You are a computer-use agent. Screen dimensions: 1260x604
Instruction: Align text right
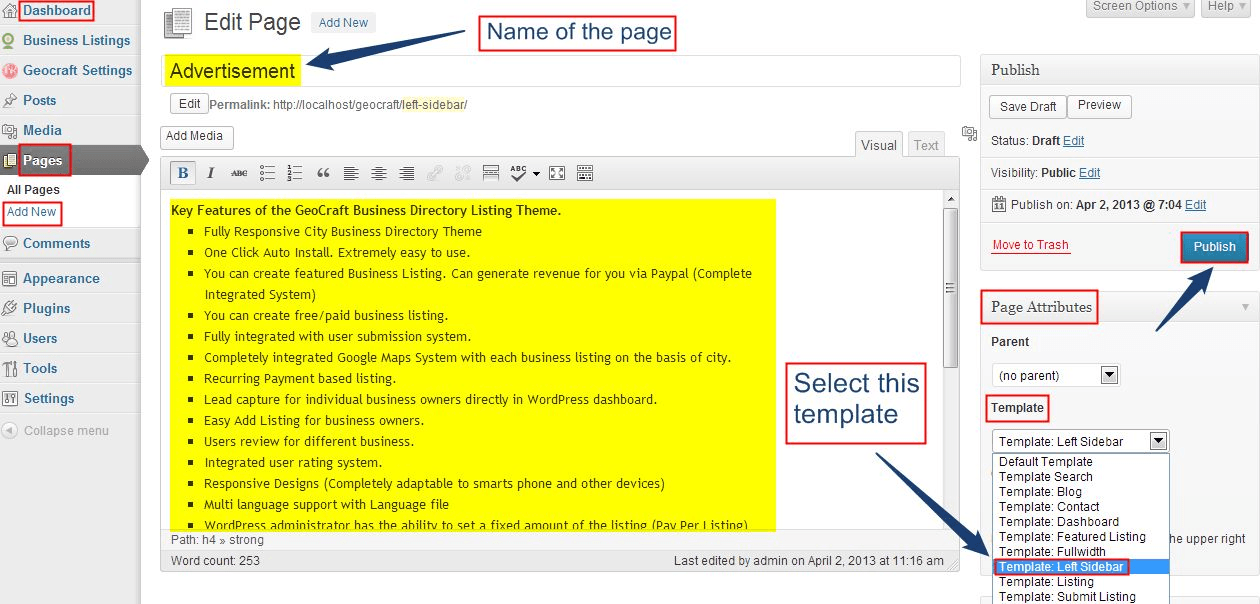[x=407, y=173]
